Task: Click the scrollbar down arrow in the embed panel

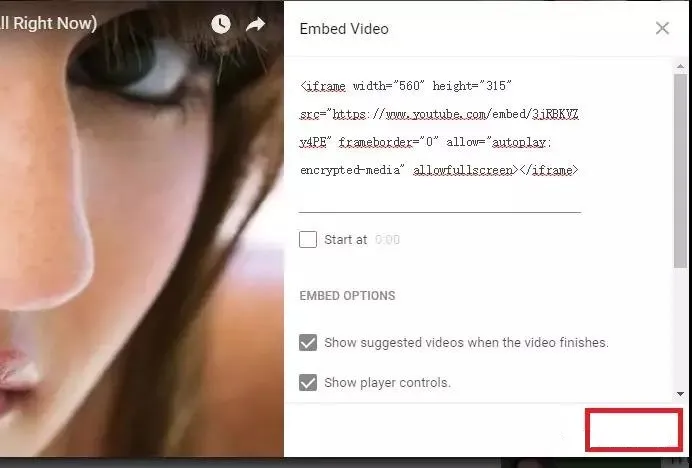Action: tap(680, 394)
